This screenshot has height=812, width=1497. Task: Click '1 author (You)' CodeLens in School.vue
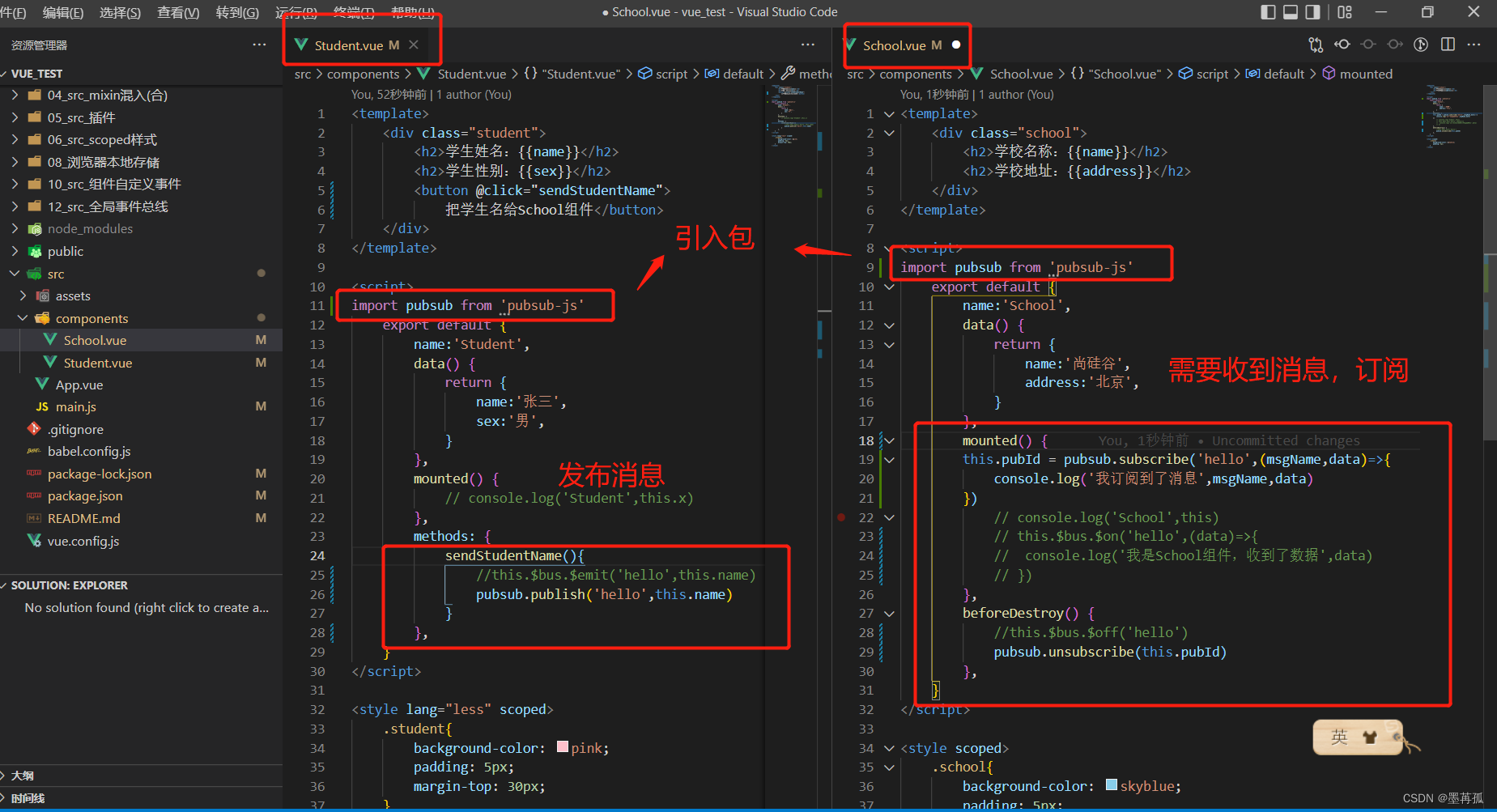tap(1016, 95)
